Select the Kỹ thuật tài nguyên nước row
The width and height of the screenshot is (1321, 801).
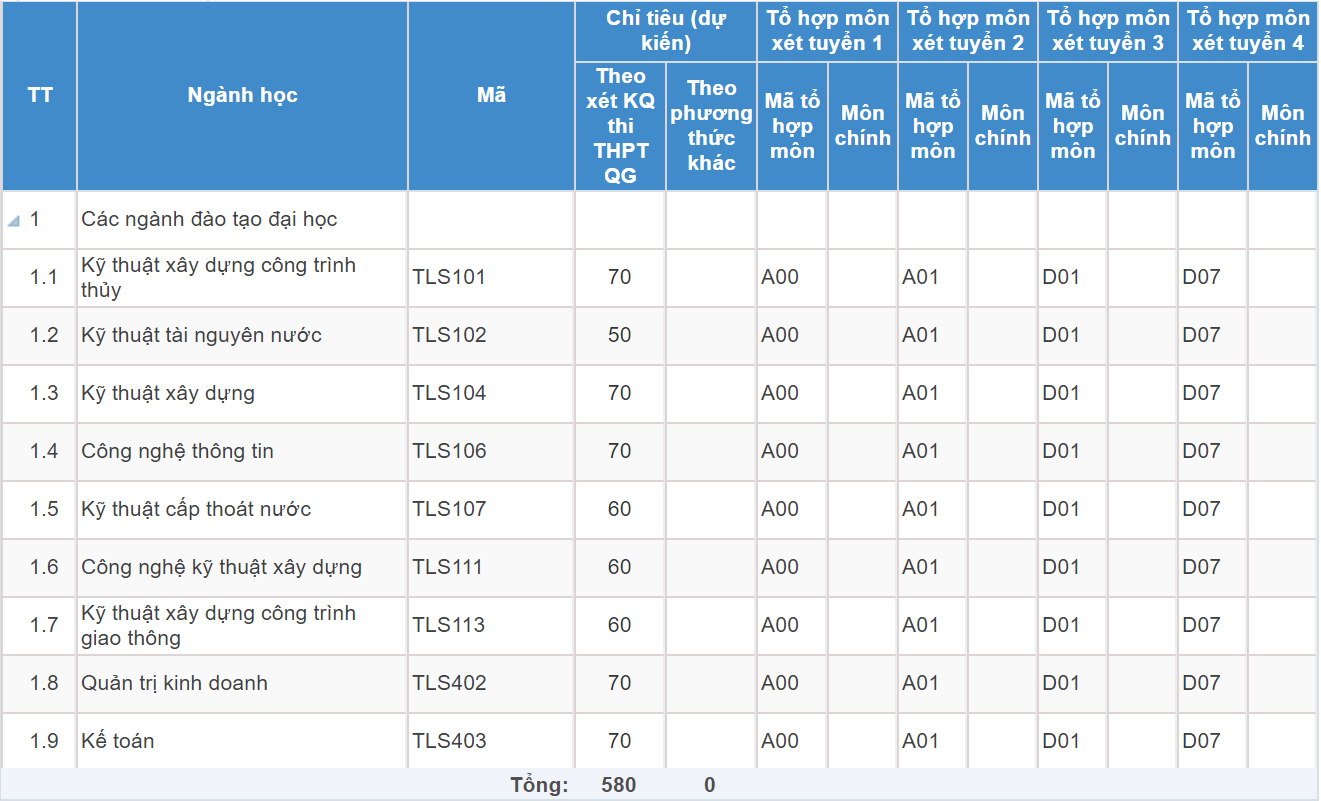[x=201, y=335]
